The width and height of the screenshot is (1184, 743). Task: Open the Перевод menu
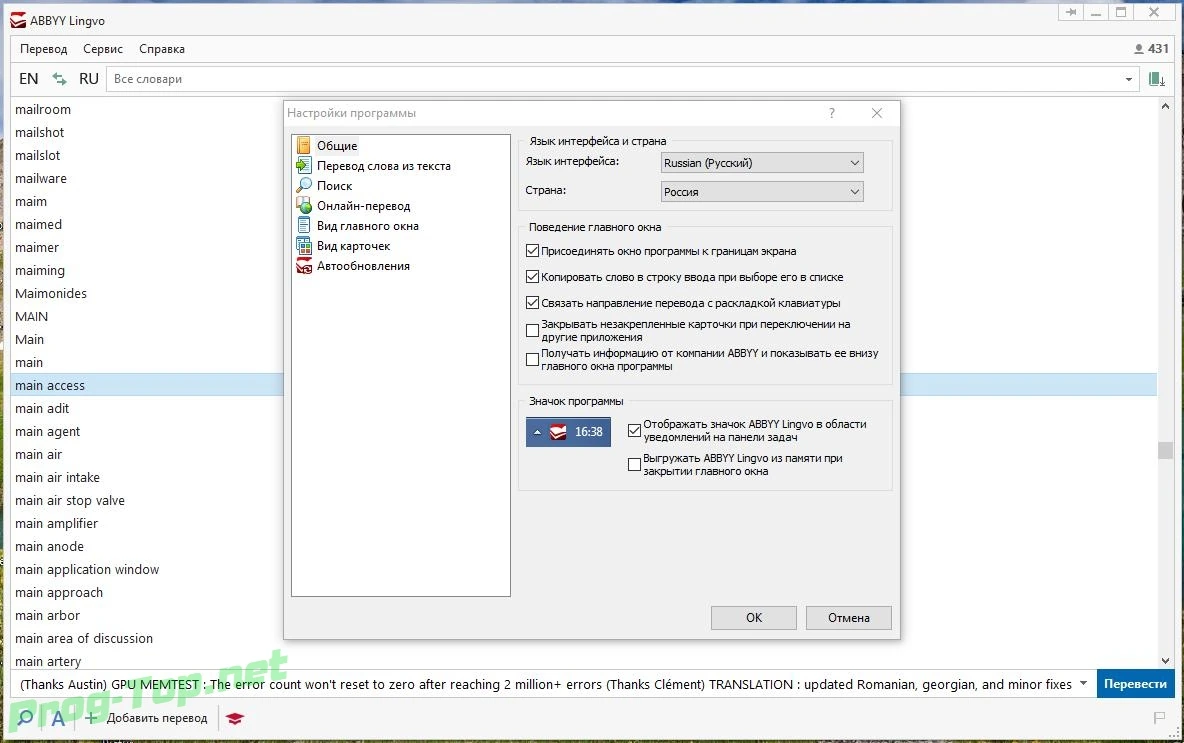point(44,49)
